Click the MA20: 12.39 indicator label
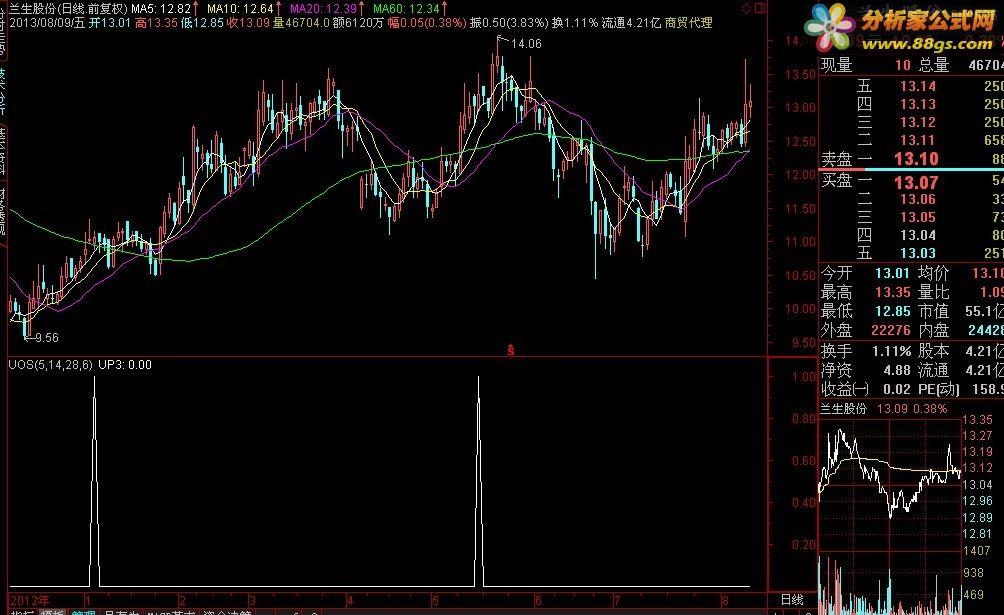 click(323, 9)
